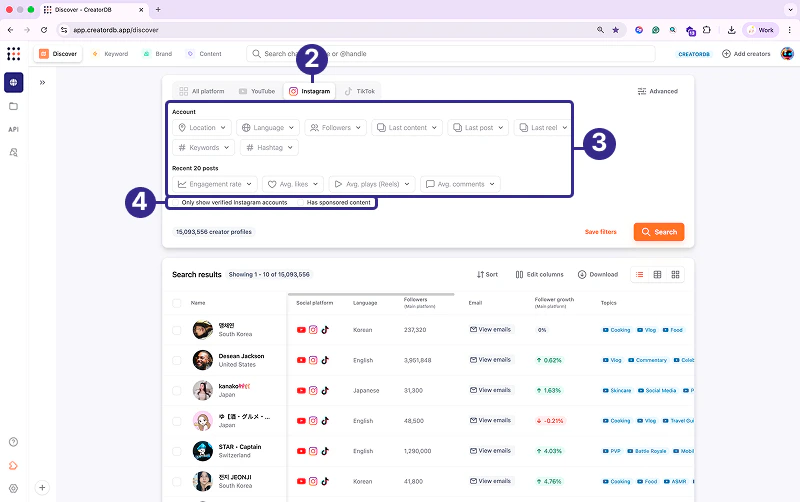Switch to YouTube platform tab
Screen dimensions: 800x502
[x=257, y=91]
